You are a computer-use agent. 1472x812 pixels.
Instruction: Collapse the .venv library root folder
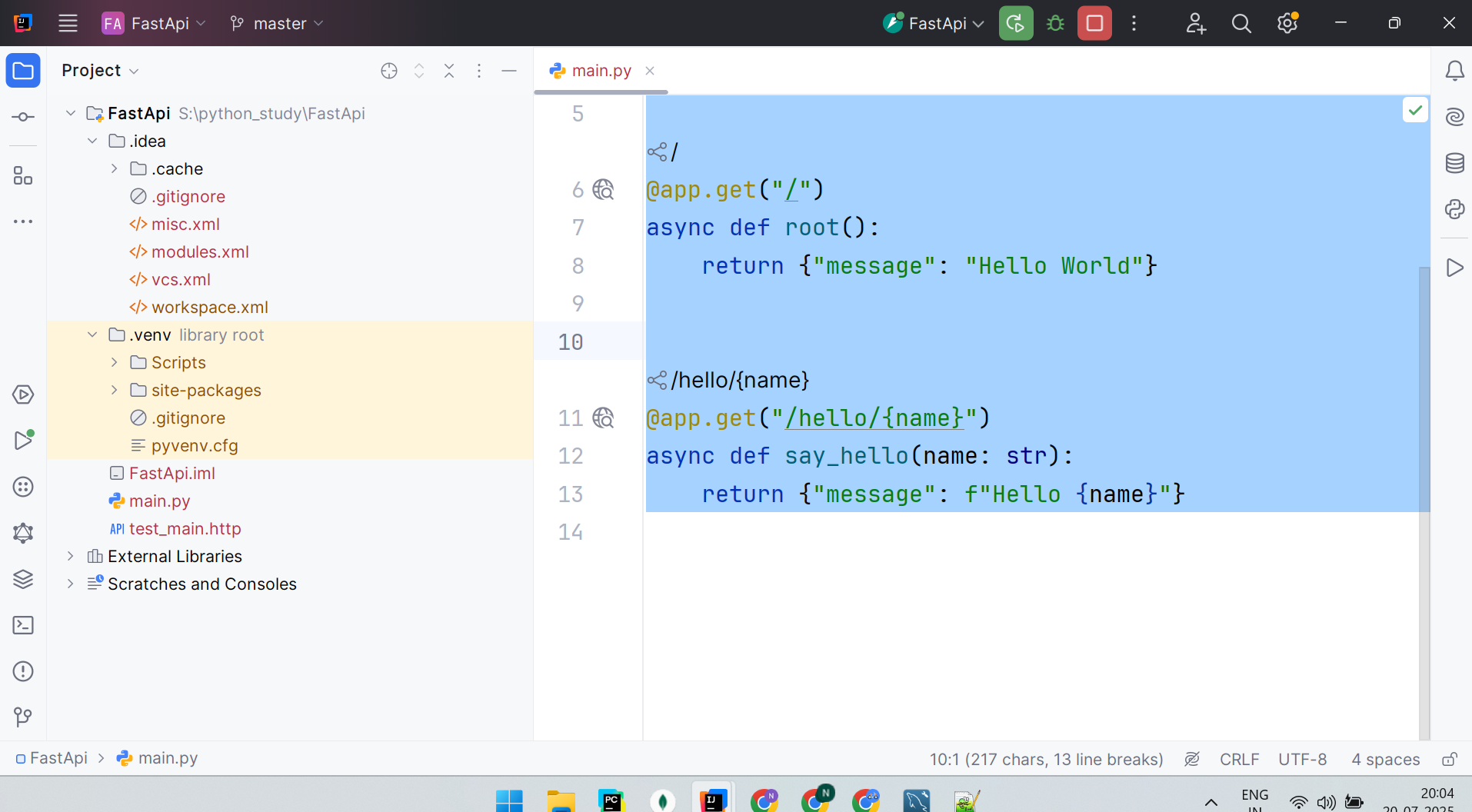tap(92, 334)
